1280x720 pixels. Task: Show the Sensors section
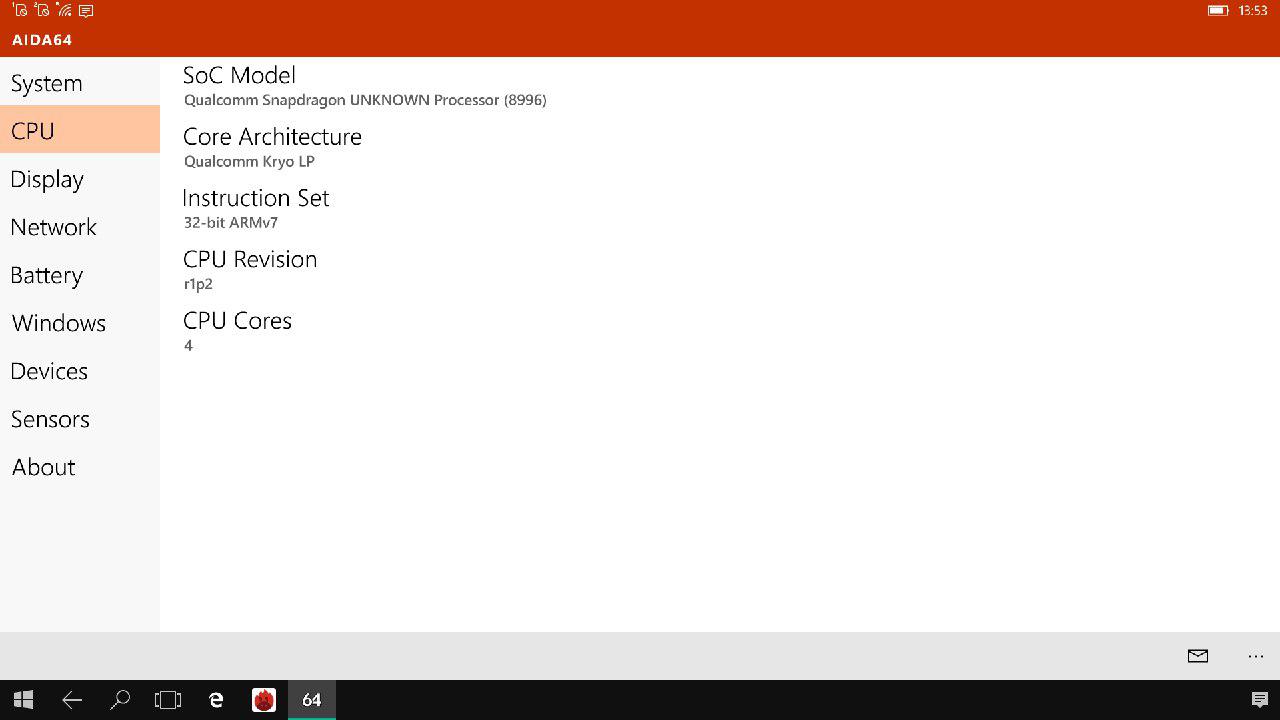click(x=80, y=418)
